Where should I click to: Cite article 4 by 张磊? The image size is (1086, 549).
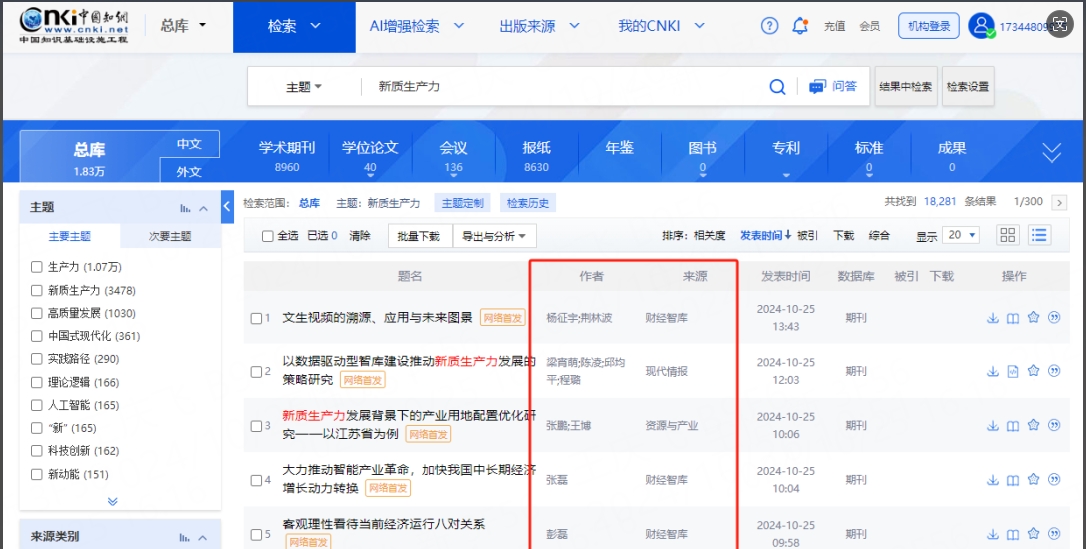click(1054, 479)
